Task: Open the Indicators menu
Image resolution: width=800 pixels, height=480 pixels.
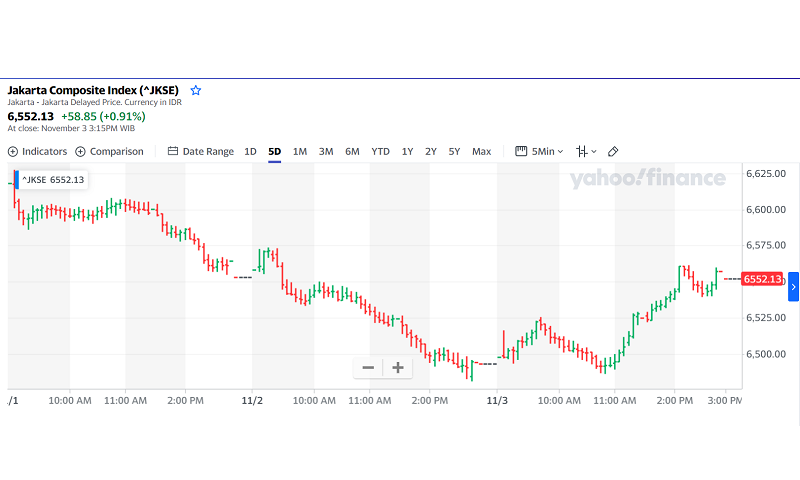Action: tap(37, 151)
